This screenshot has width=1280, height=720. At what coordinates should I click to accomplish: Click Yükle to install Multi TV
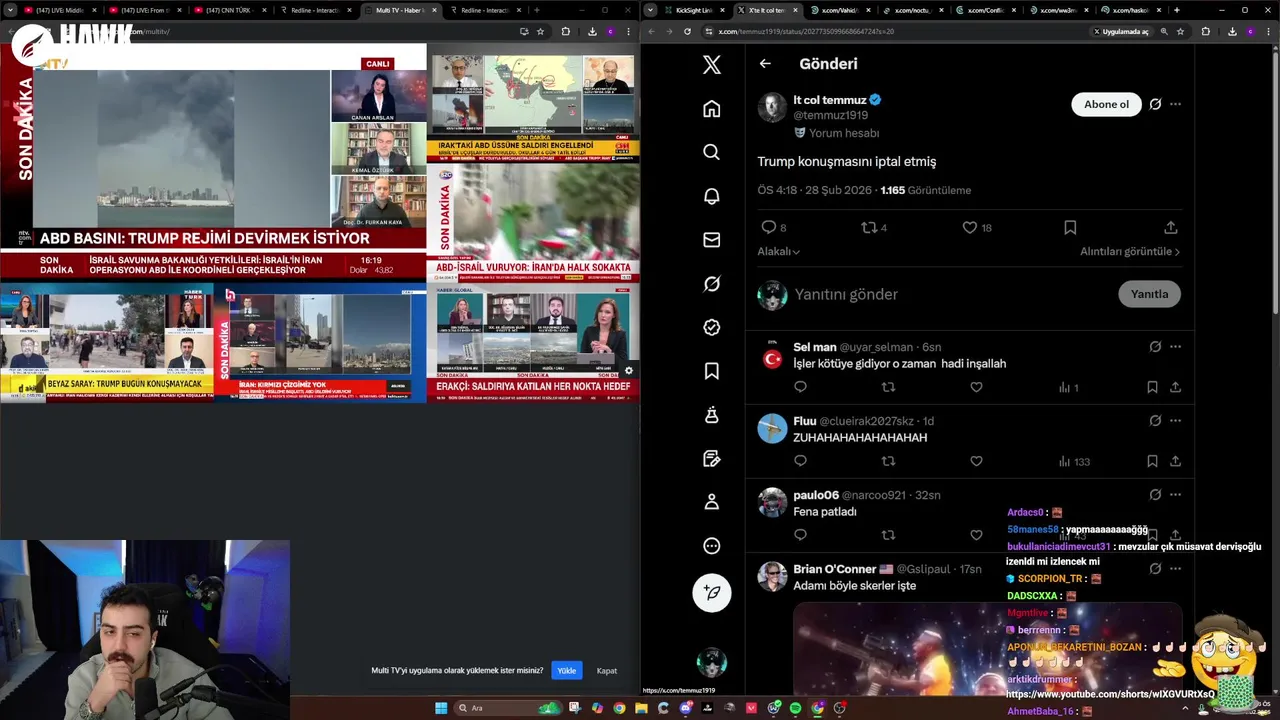(x=567, y=670)
